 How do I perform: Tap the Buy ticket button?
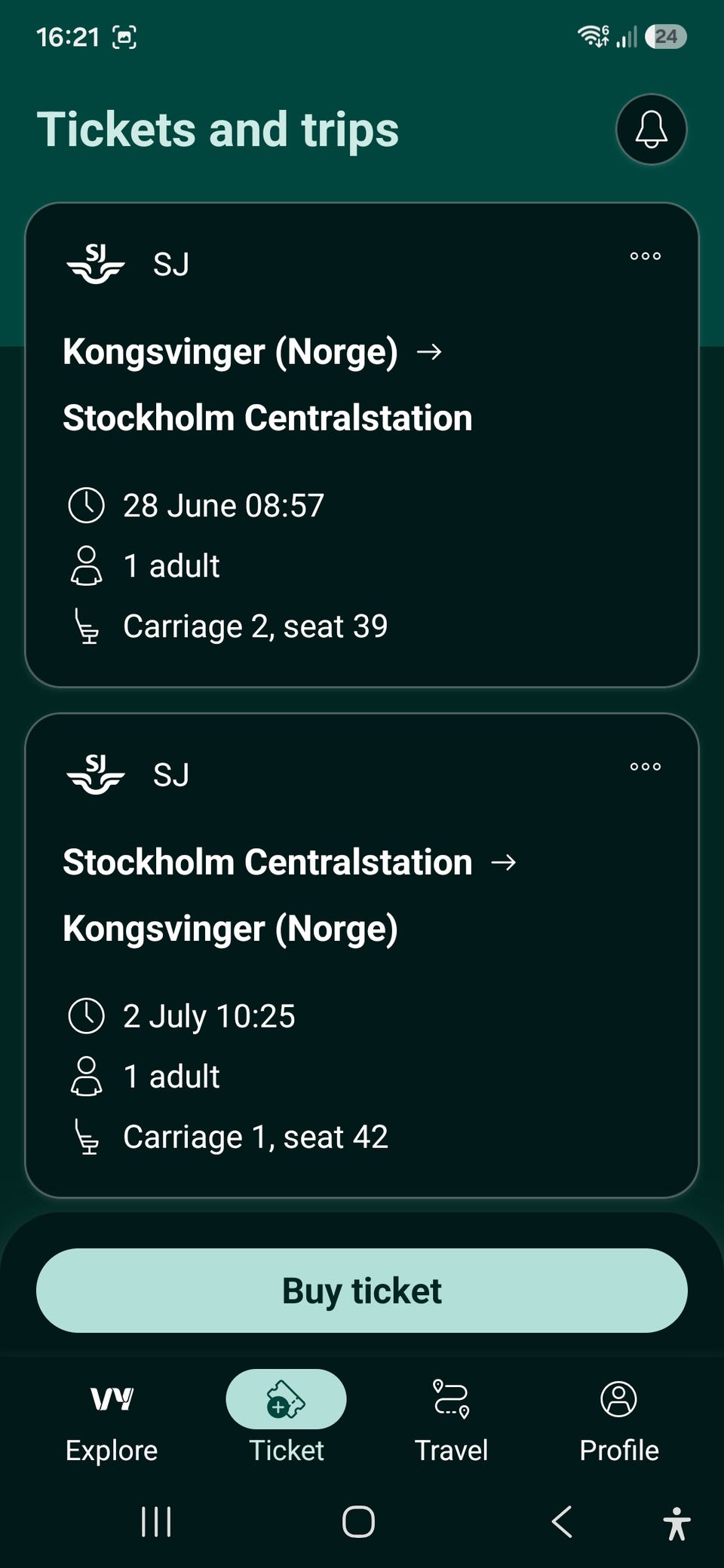coord(362,1291)
